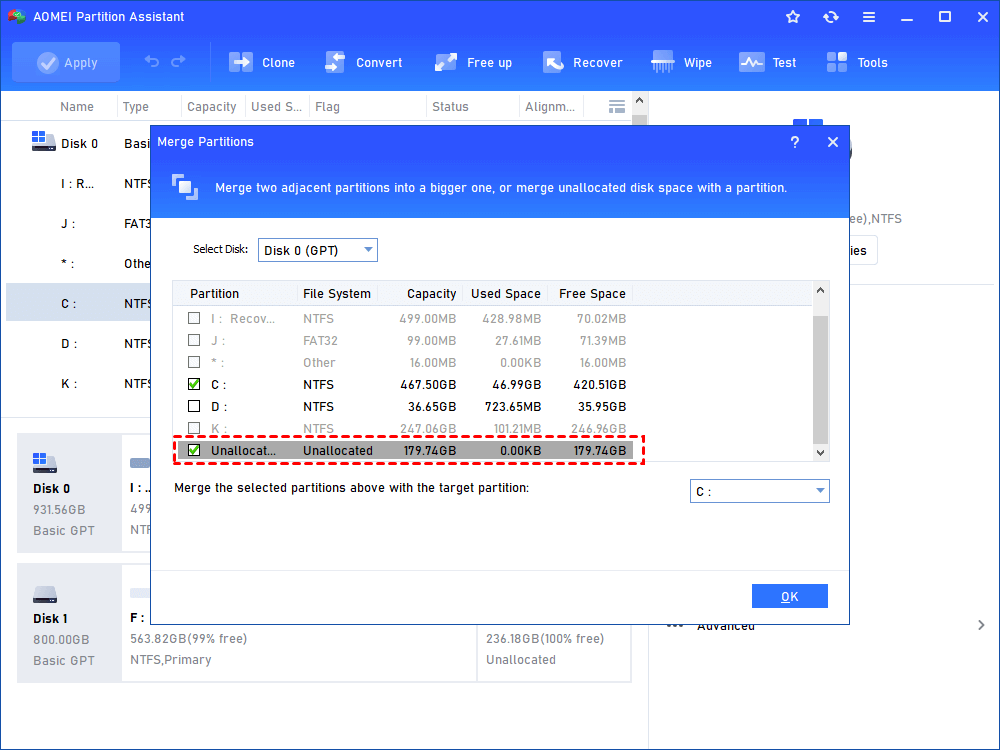The width and height of the screenshot is (1000, 750).
Task: Open the Select Disk dropdown
Action: 318,250
